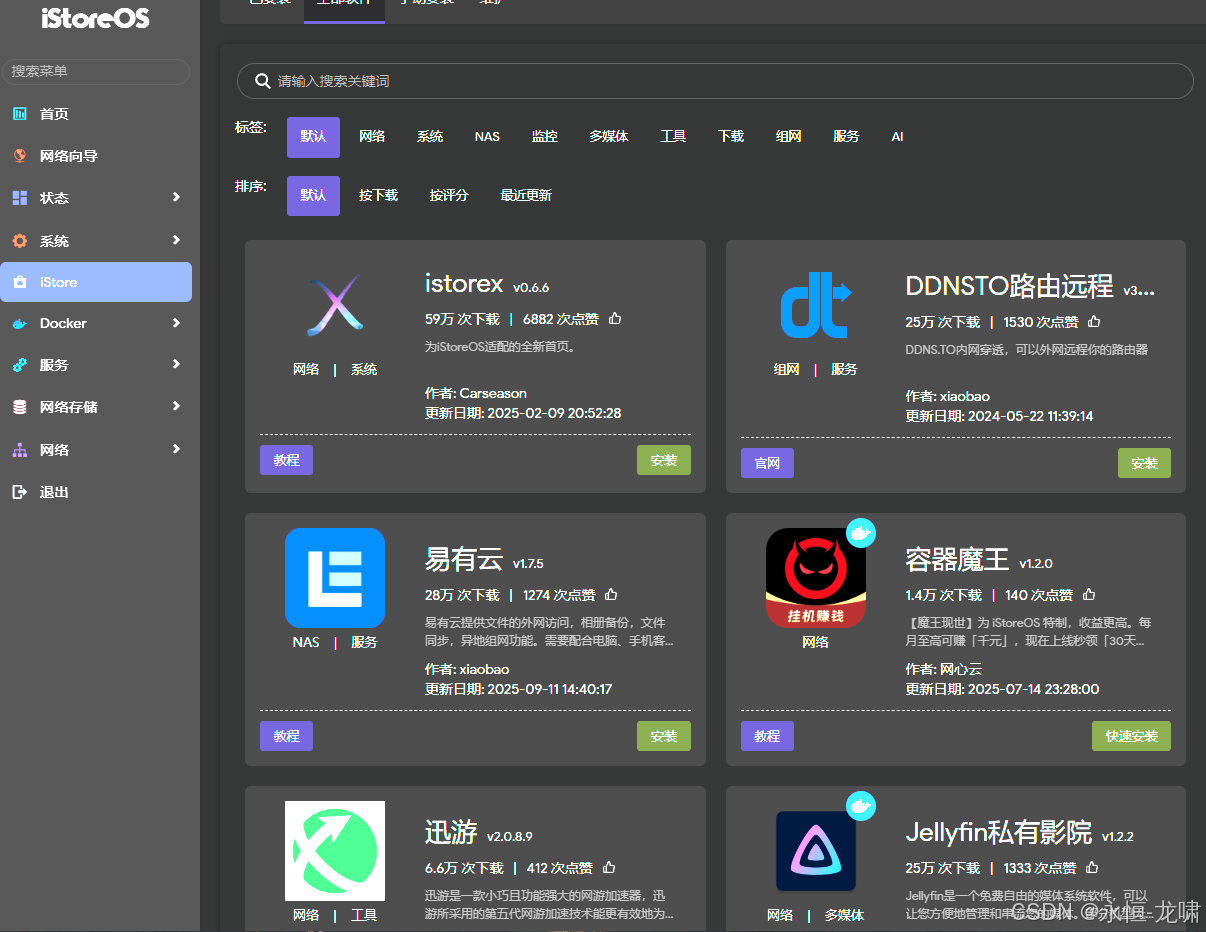Click Docker badge on Jellyfin logo
Viewport: 1206px width, 932px height.
pyautogui.click(x=861, y=805)
